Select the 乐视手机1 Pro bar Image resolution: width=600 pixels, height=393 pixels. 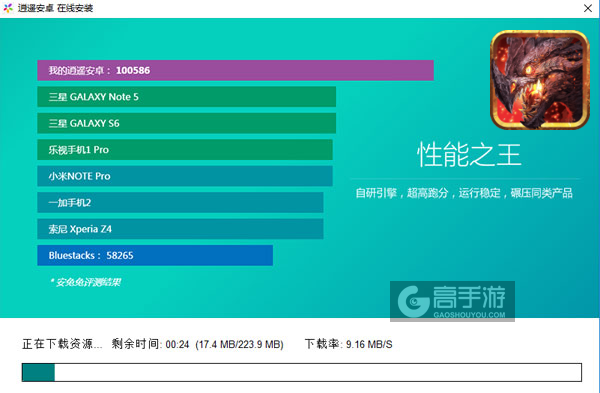pyautogui.click(x=185, y=150)
